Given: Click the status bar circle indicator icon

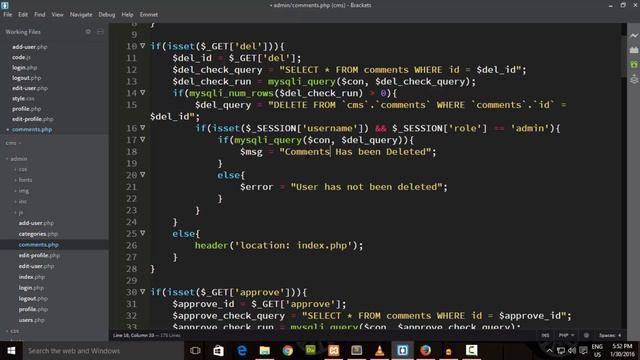Looking at the screenshot, I should pyautogui.click(x=586, y=335).
